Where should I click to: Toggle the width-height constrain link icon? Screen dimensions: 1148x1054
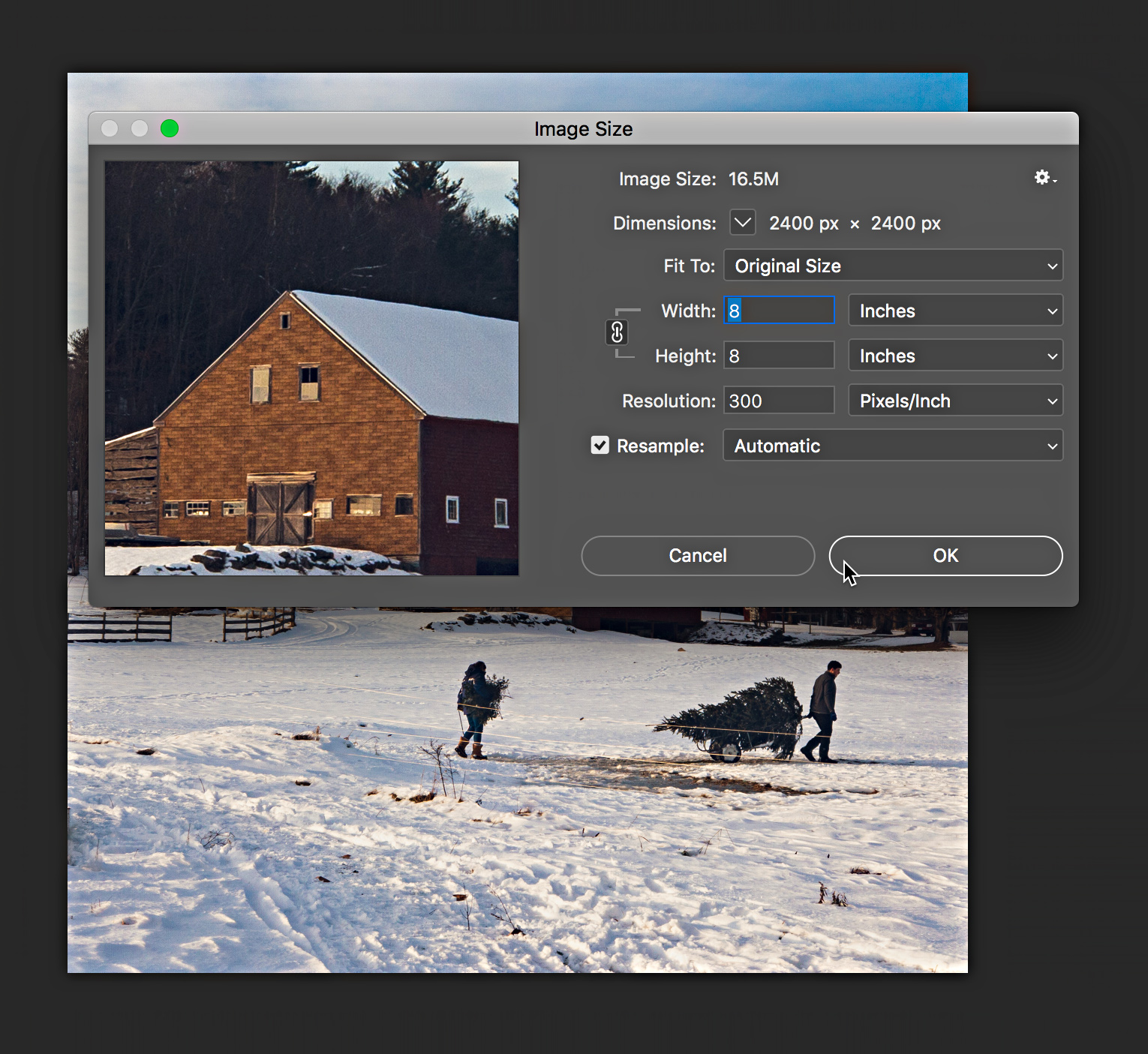click(x=618, y=332)
